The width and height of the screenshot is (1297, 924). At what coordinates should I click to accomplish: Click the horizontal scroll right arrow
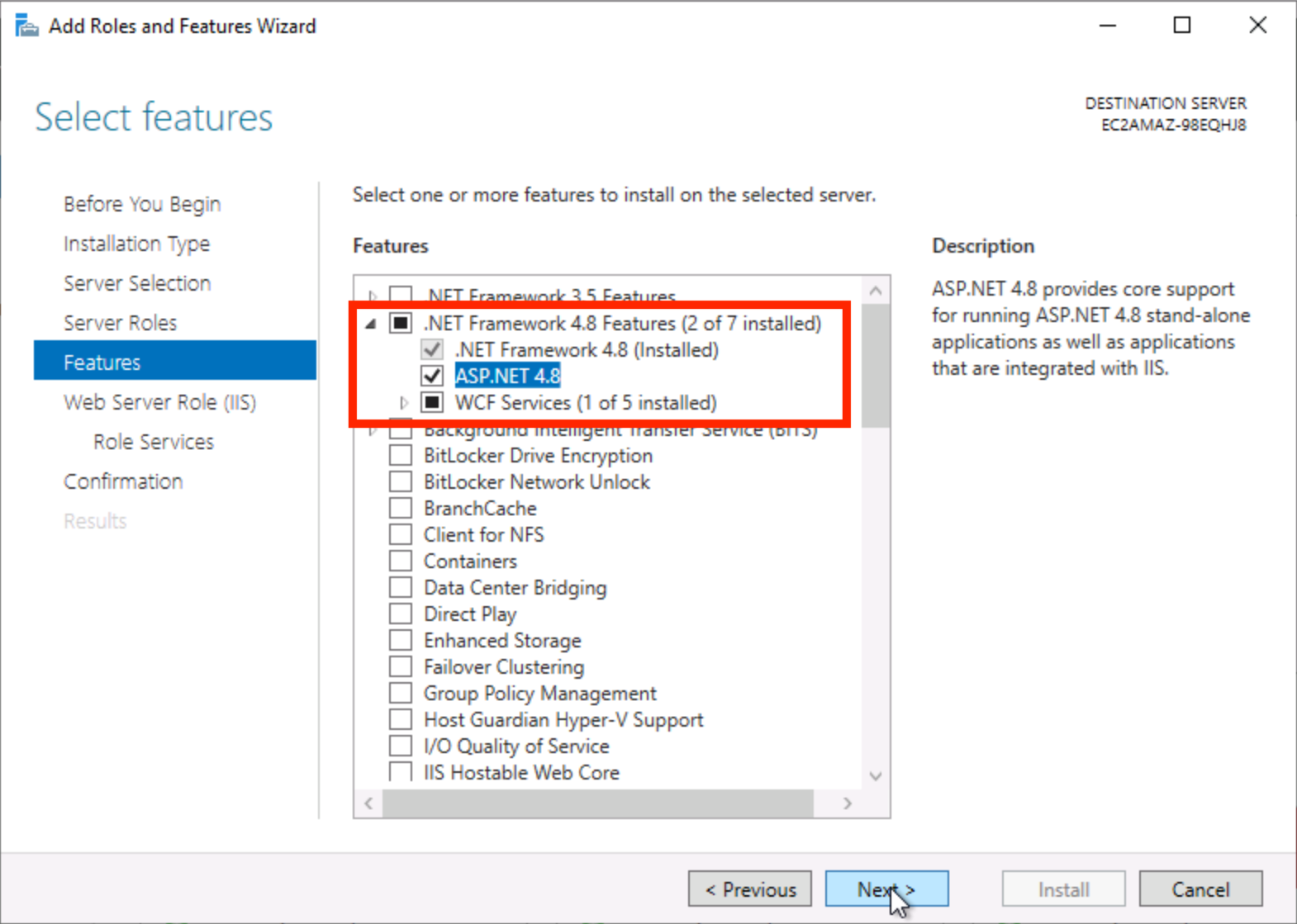pyautogui.click(x=848, y=803)
